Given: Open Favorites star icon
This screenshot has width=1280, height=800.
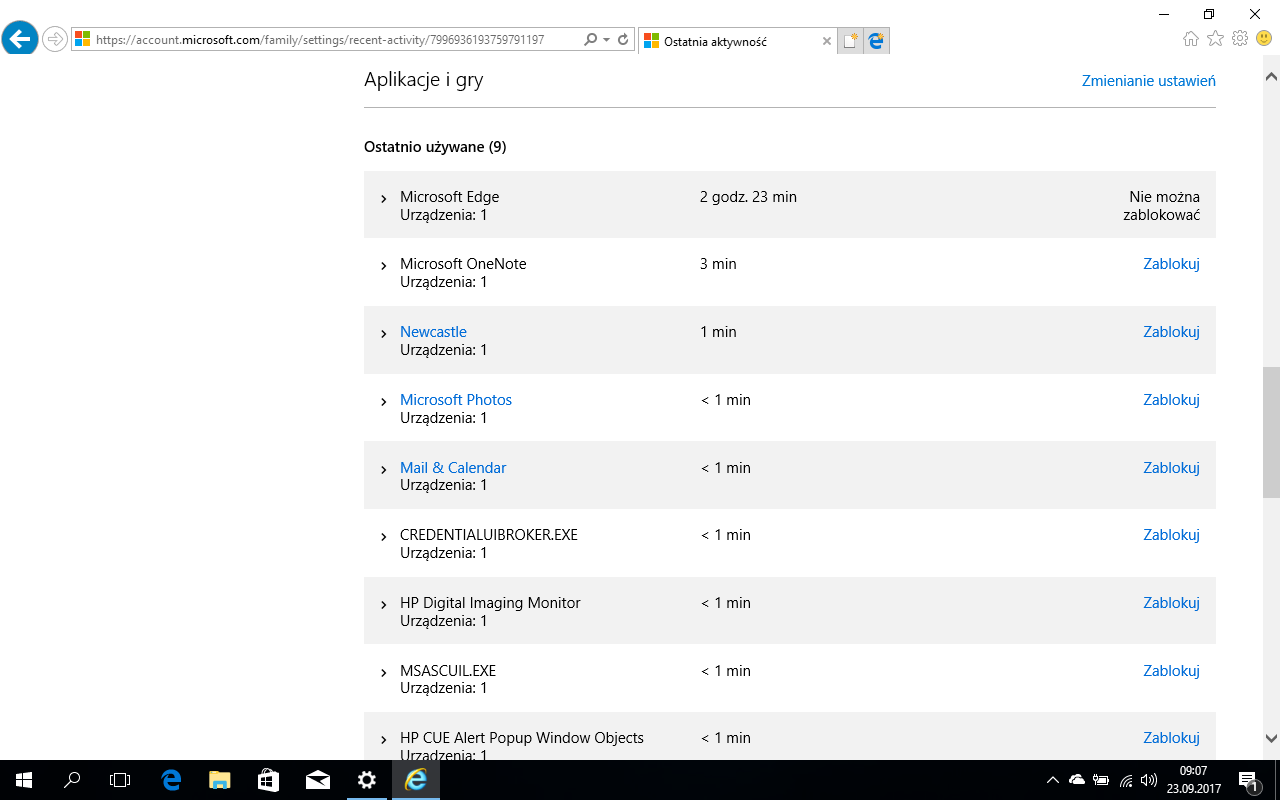Looking at the screenshot, I should [1215, 39].
